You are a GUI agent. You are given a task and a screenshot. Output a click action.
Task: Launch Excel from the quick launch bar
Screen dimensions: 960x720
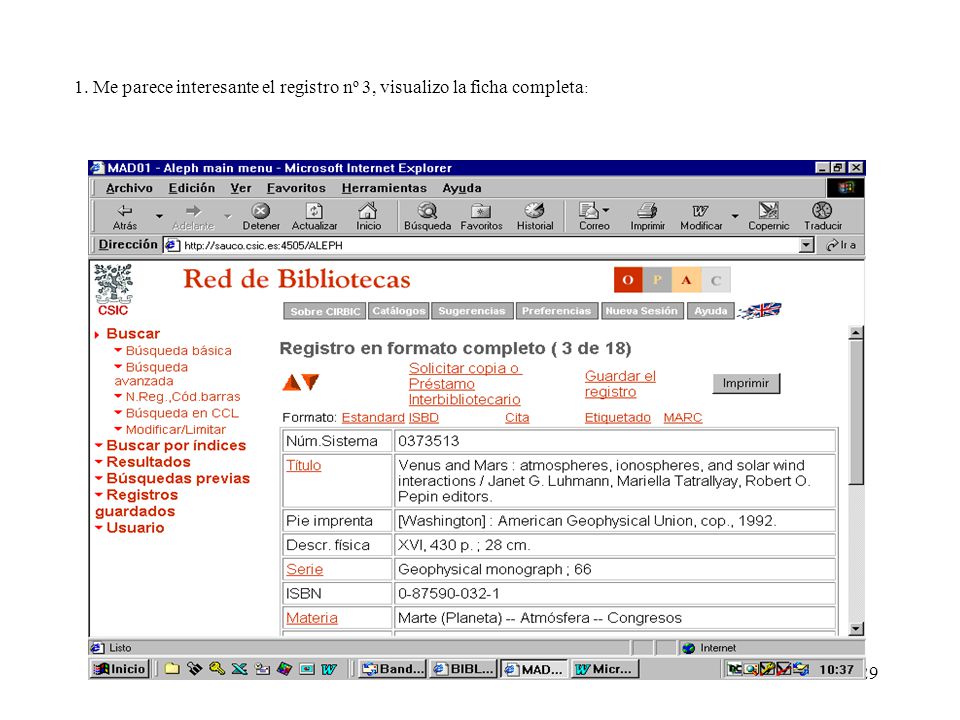pyautogui.click(x=239, y=669)
